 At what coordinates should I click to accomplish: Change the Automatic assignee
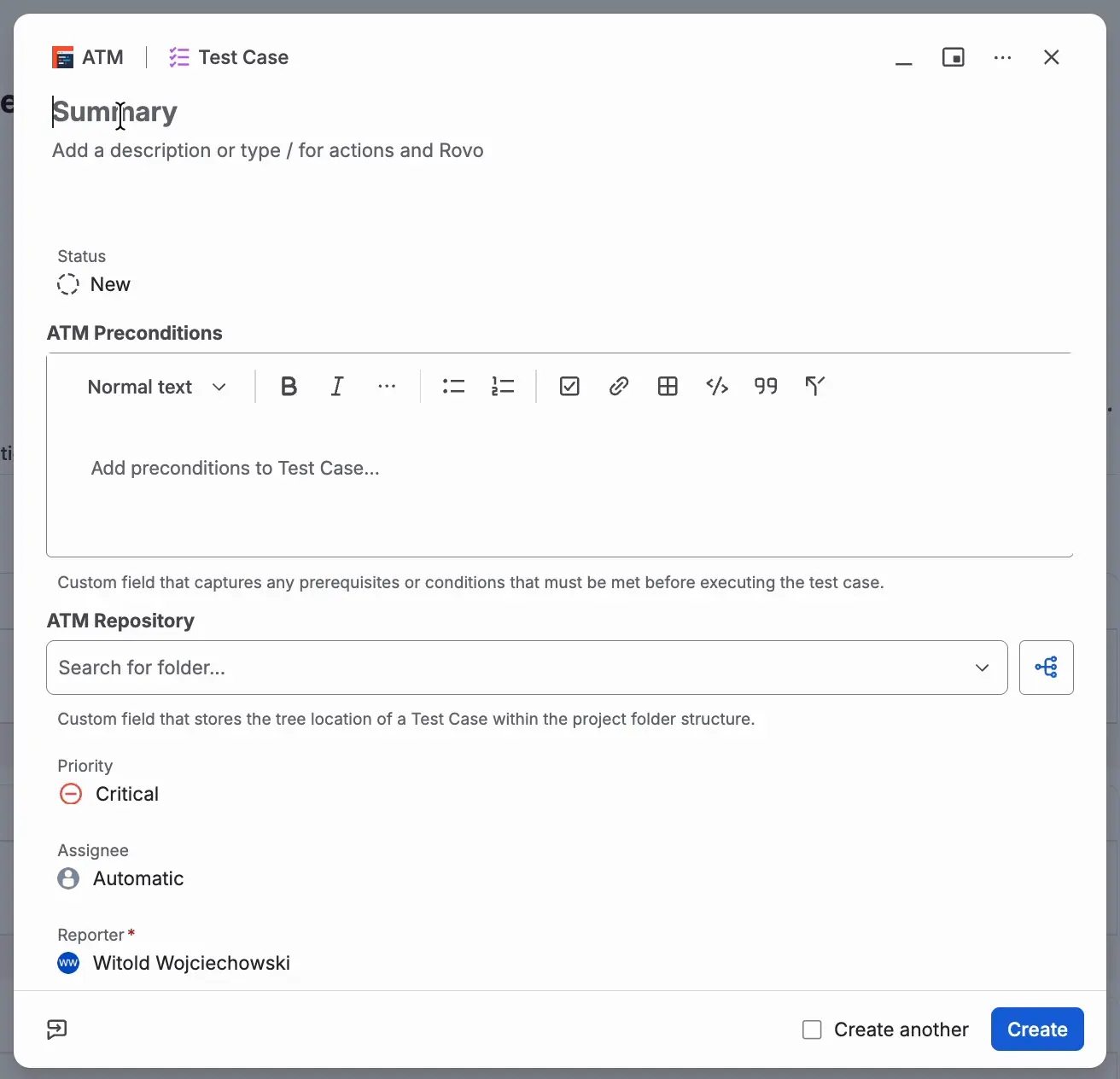[121, 878]
